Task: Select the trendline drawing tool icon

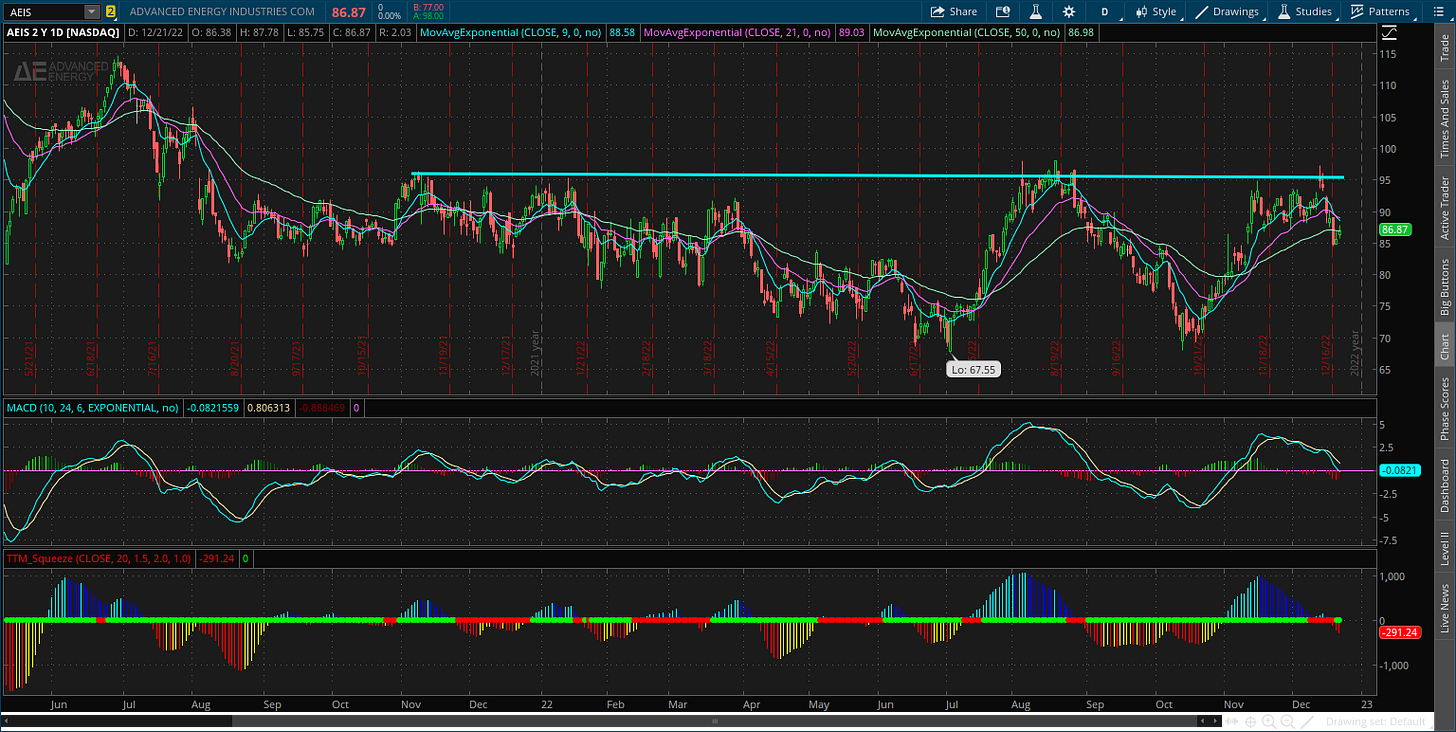Action: 1305,721
